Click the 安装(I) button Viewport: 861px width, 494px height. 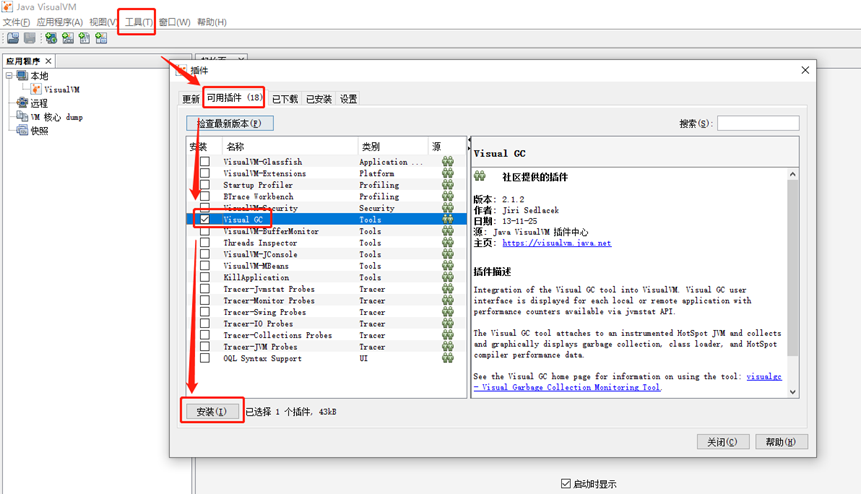pos(212,412)
